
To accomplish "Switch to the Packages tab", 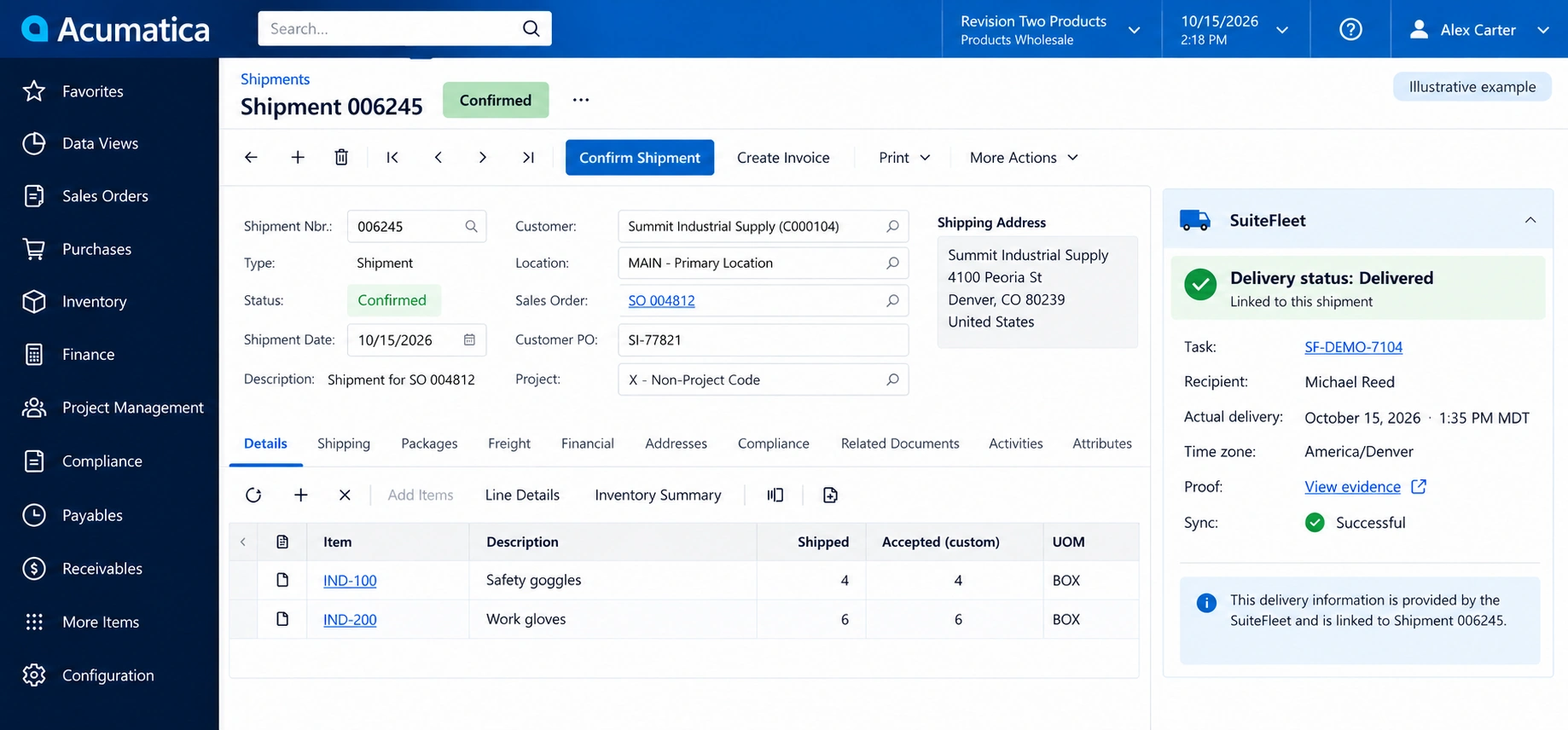I will coord(429,443).
